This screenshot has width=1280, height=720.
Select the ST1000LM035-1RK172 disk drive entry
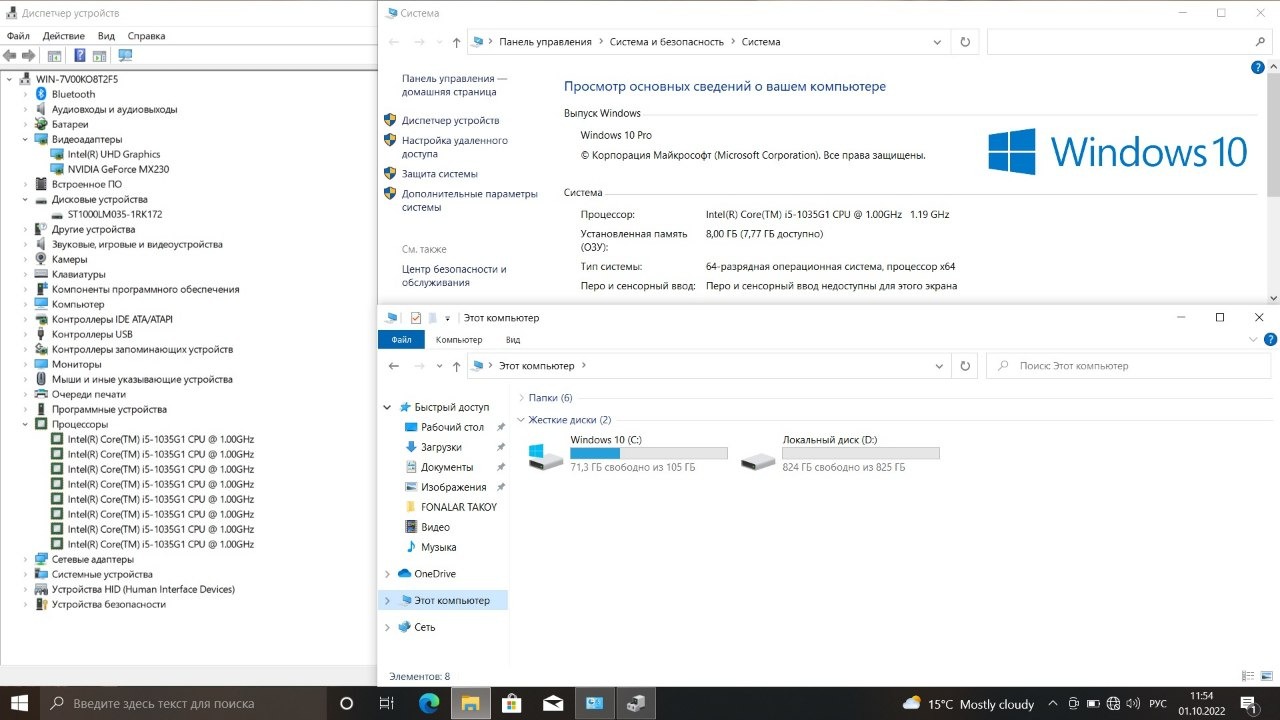pos(115,214)
